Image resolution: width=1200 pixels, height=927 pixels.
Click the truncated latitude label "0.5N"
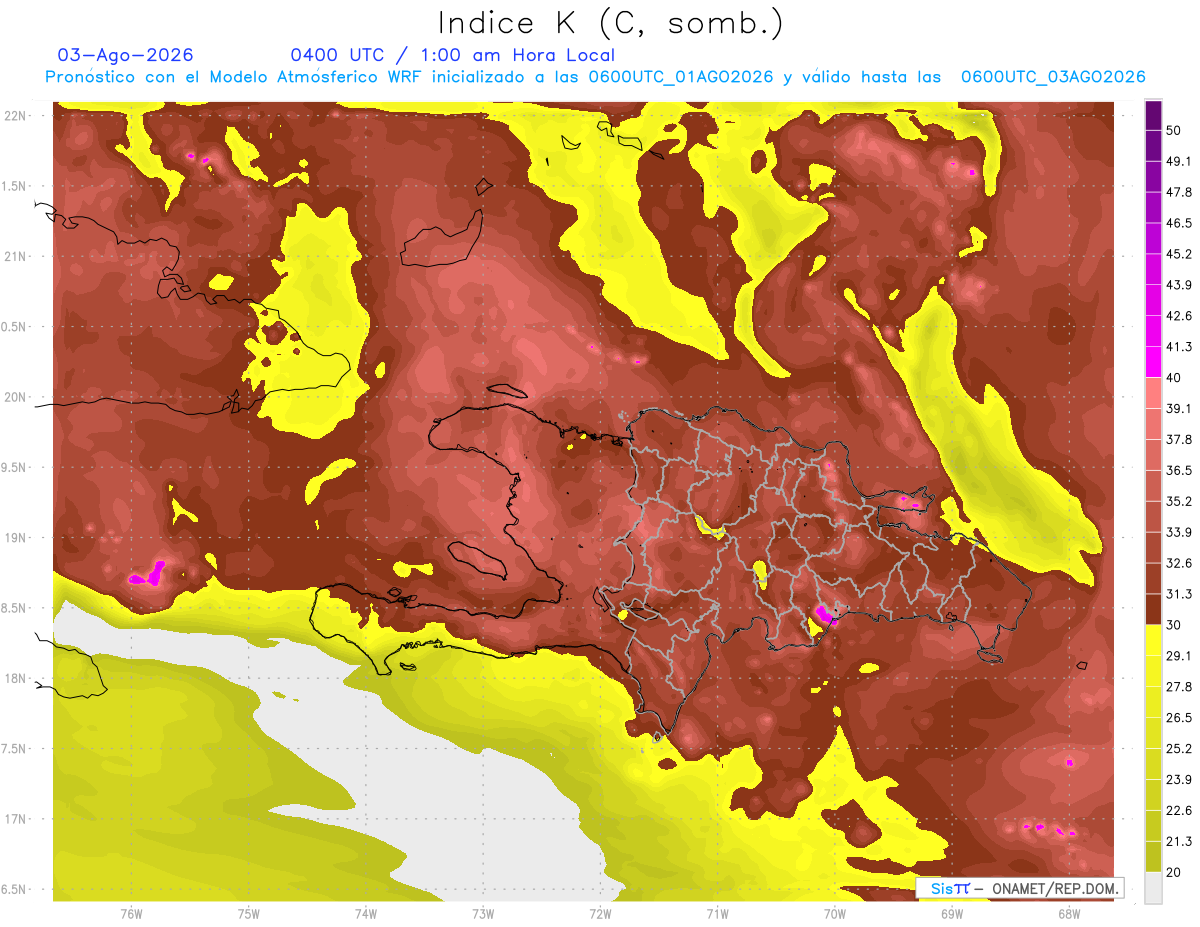pos(15,327)
